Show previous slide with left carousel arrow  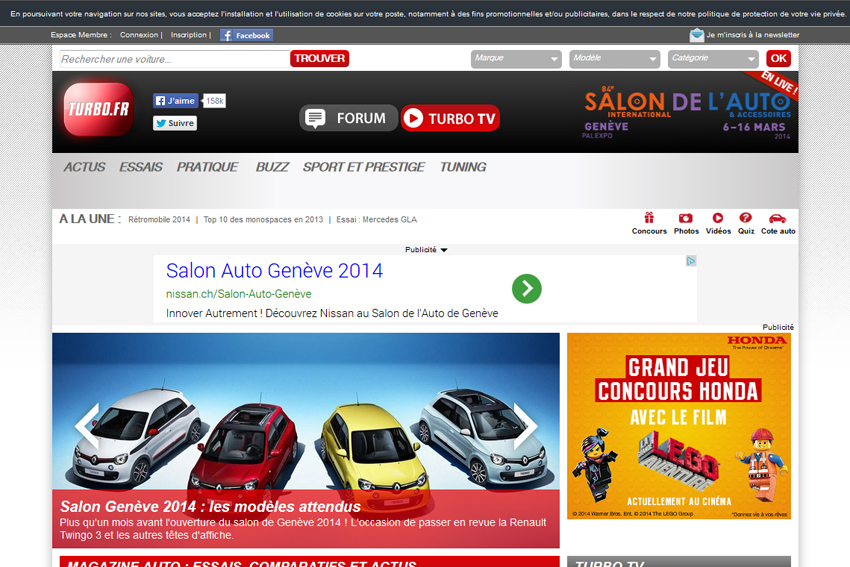[x=88, y=426]
